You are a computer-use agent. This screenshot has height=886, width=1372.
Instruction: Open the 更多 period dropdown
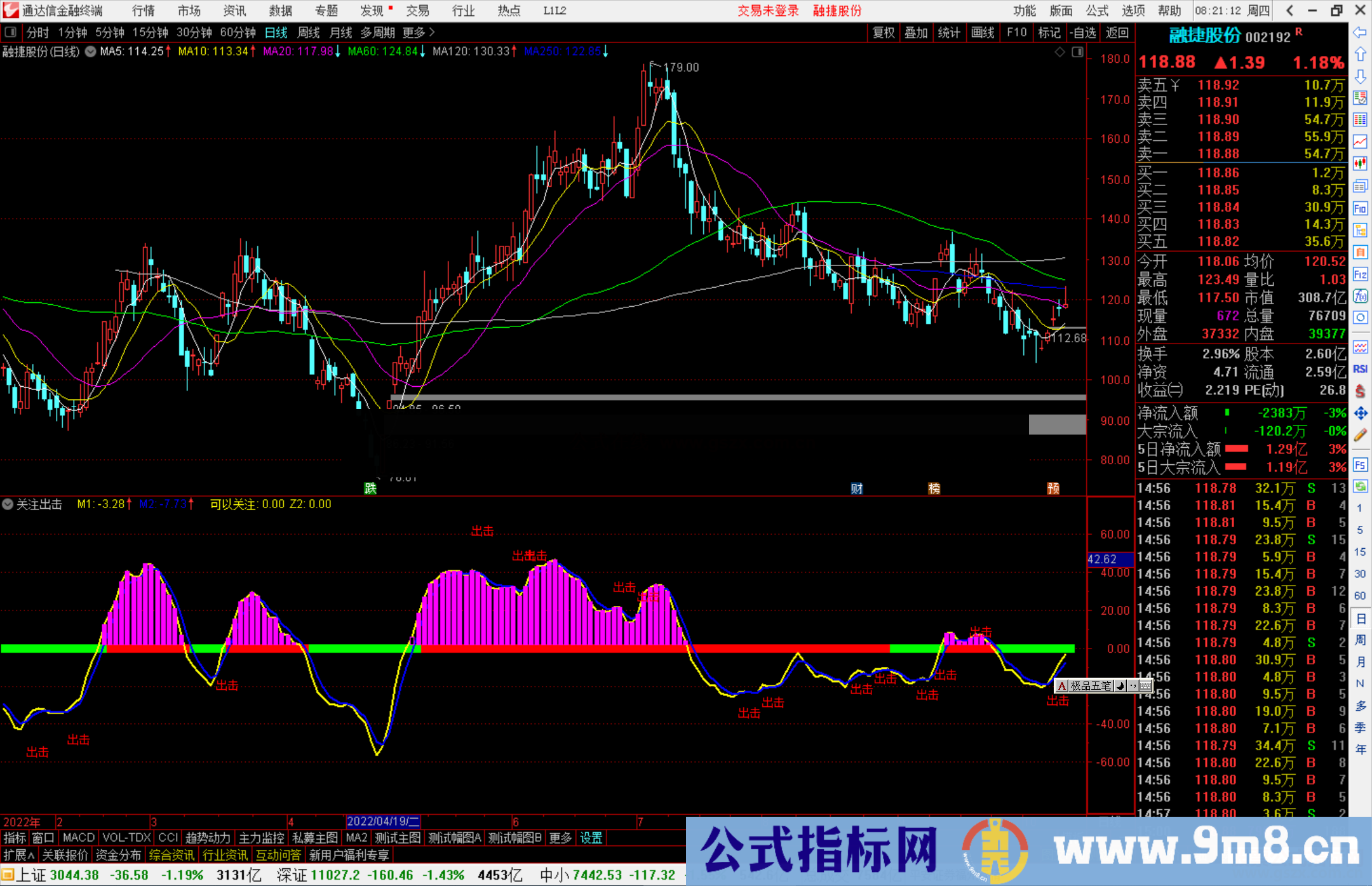tap(414, 32)
